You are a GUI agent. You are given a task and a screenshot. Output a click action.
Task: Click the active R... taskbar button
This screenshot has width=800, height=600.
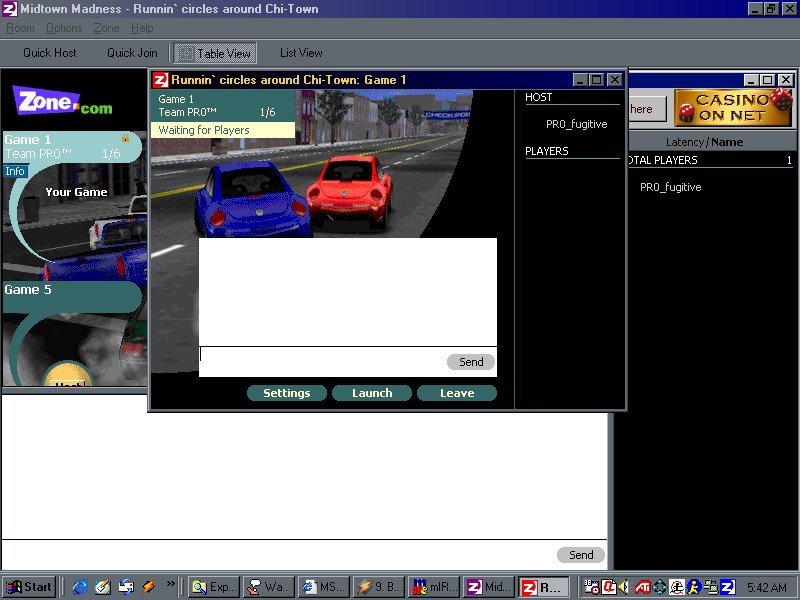tap(544, 587)
